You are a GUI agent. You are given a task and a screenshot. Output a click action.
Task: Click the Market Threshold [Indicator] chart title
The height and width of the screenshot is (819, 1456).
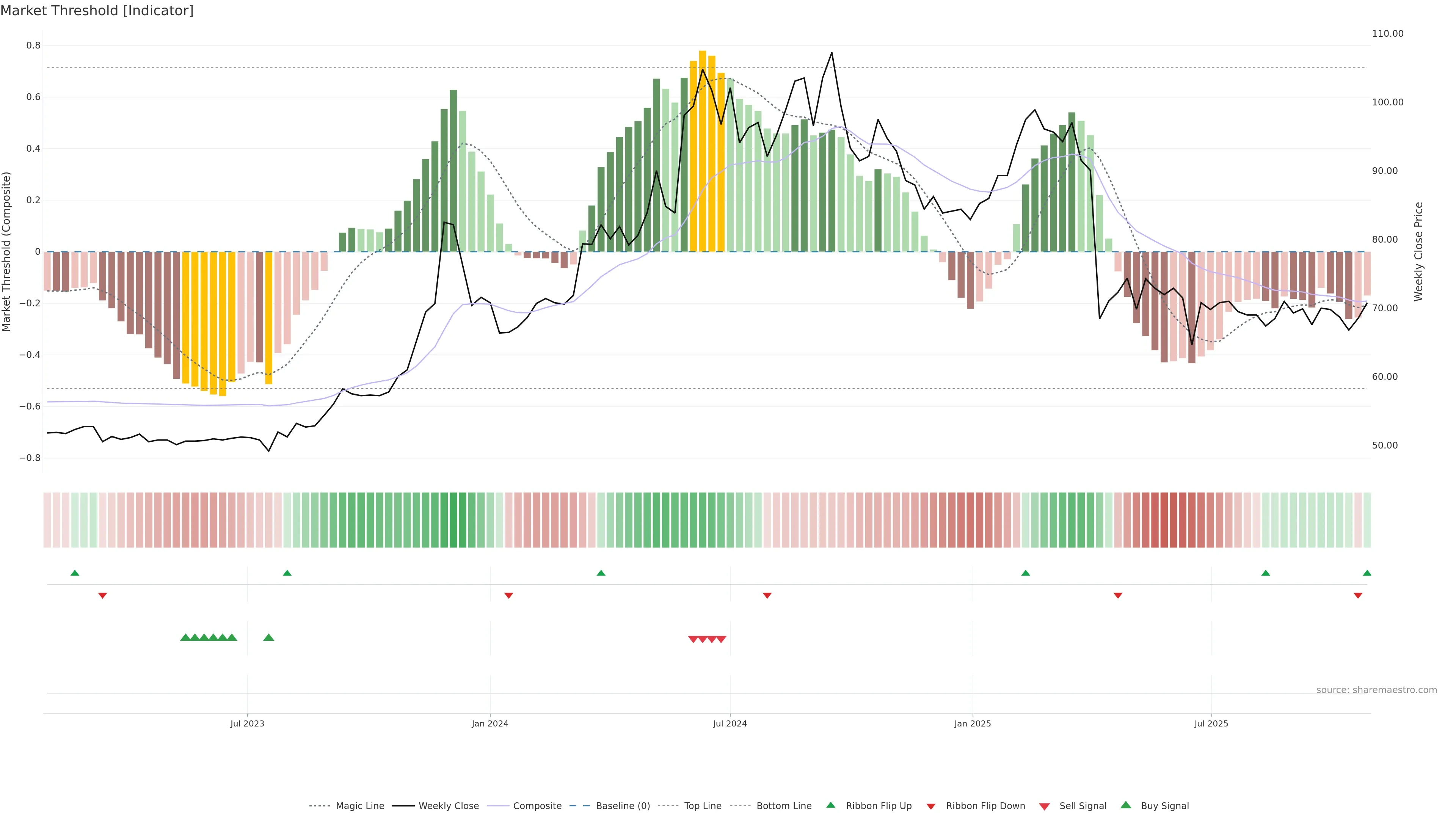click(97, 11)
